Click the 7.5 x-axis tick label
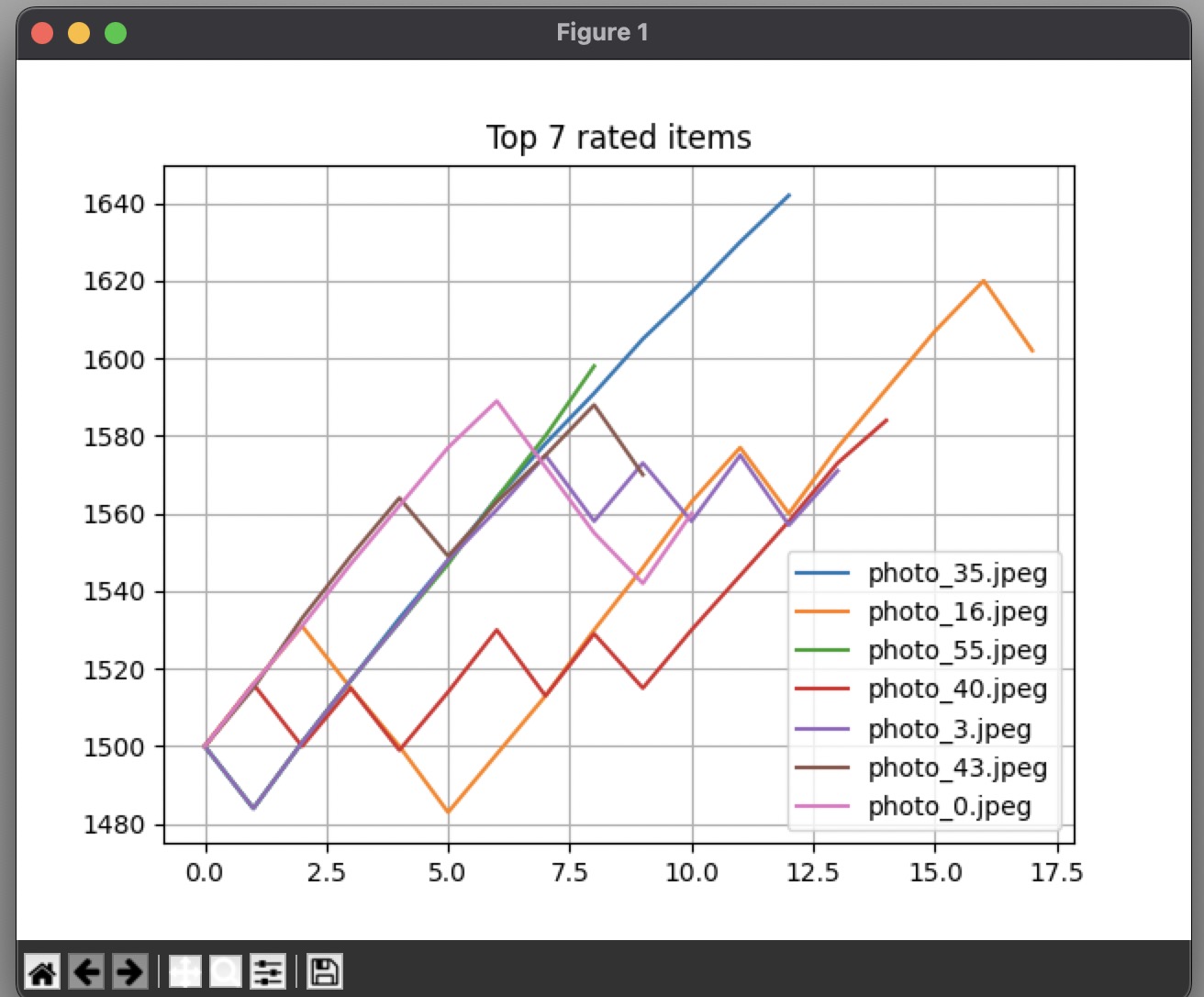 (x=569, y=872)
